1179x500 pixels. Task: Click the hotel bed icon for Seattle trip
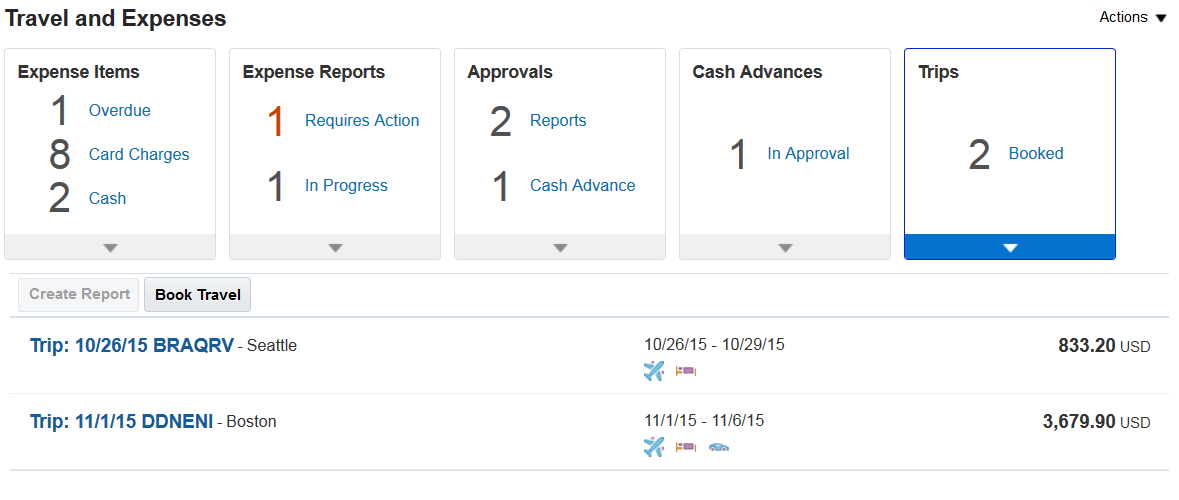(685, 371)
